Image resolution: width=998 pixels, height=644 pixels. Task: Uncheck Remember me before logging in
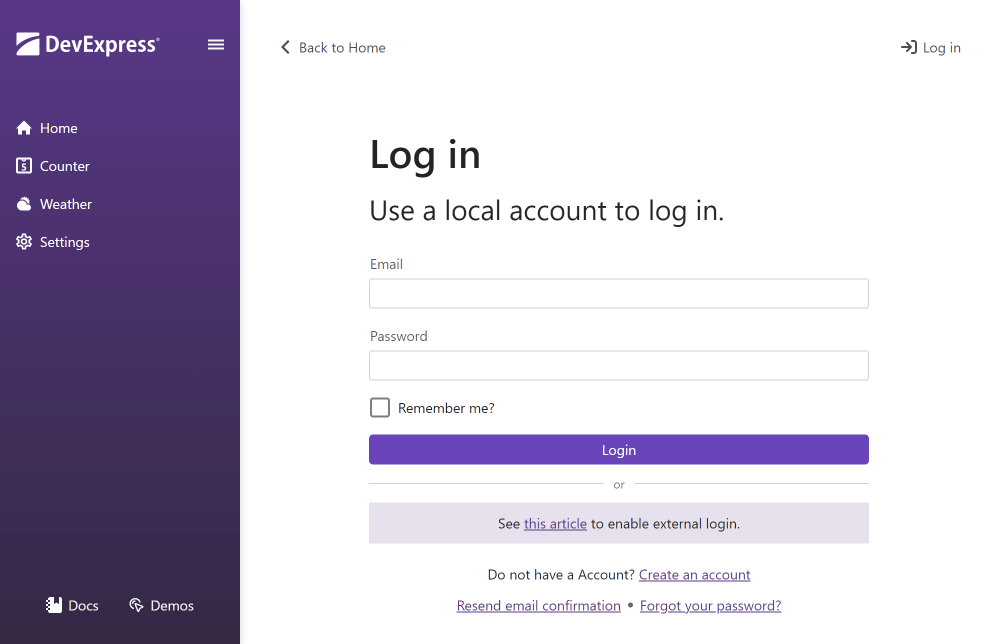pyautogui.click(x=380, y=407)
